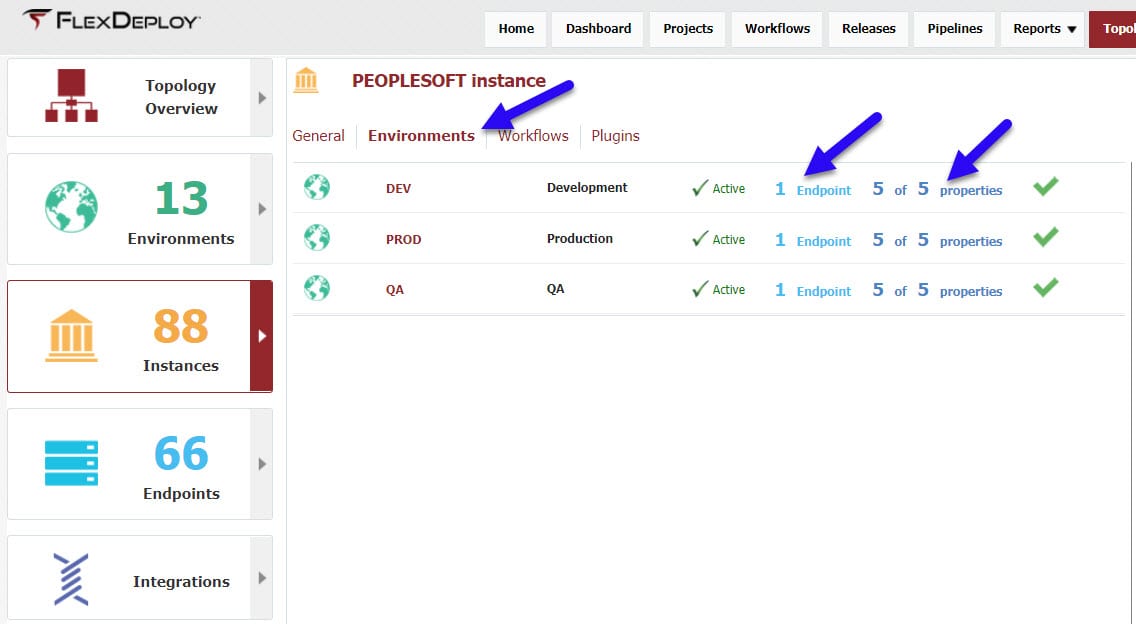Toggle Active status for QA environment

pos(718,289)
